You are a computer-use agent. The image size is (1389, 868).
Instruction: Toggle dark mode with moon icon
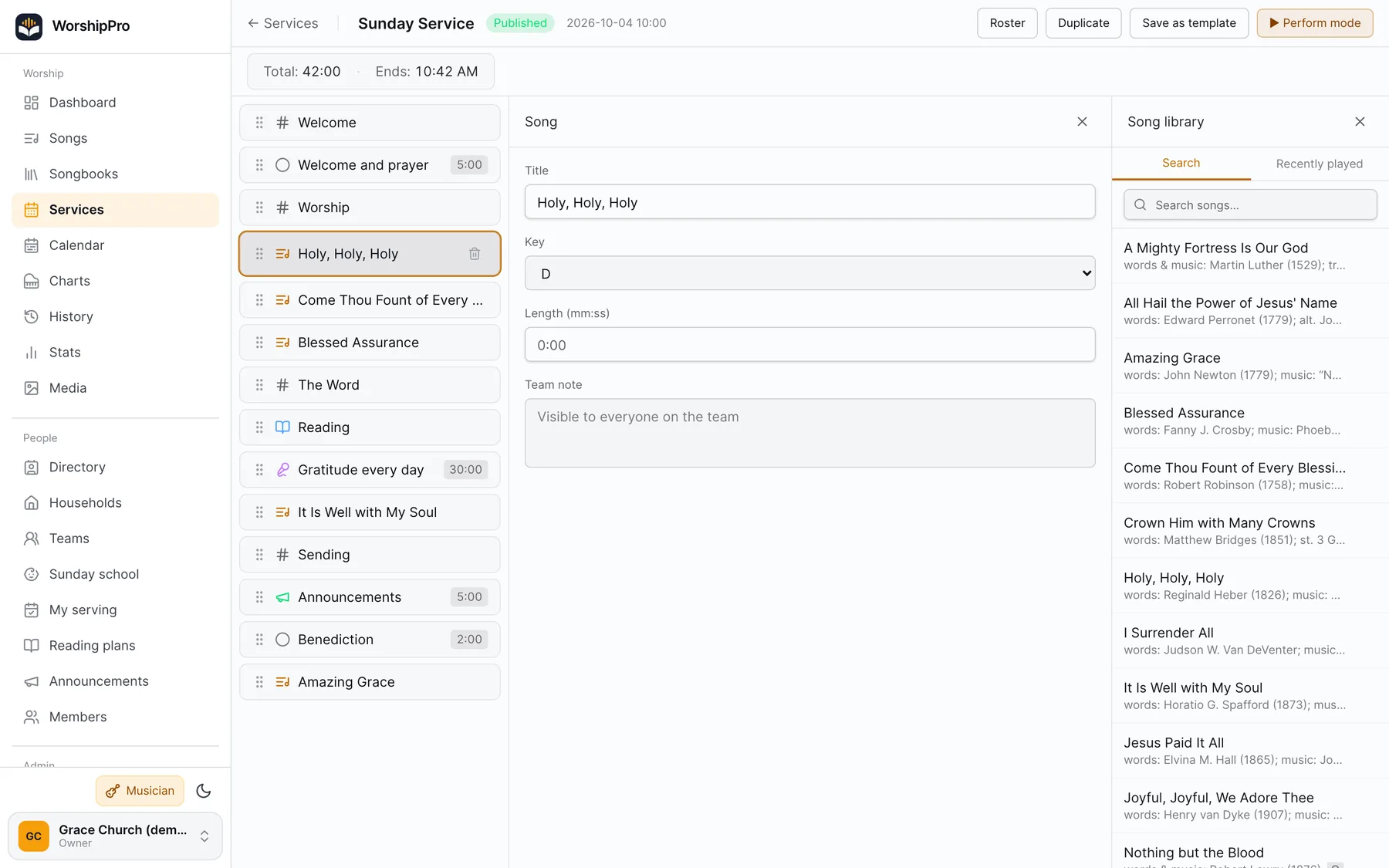204,791
